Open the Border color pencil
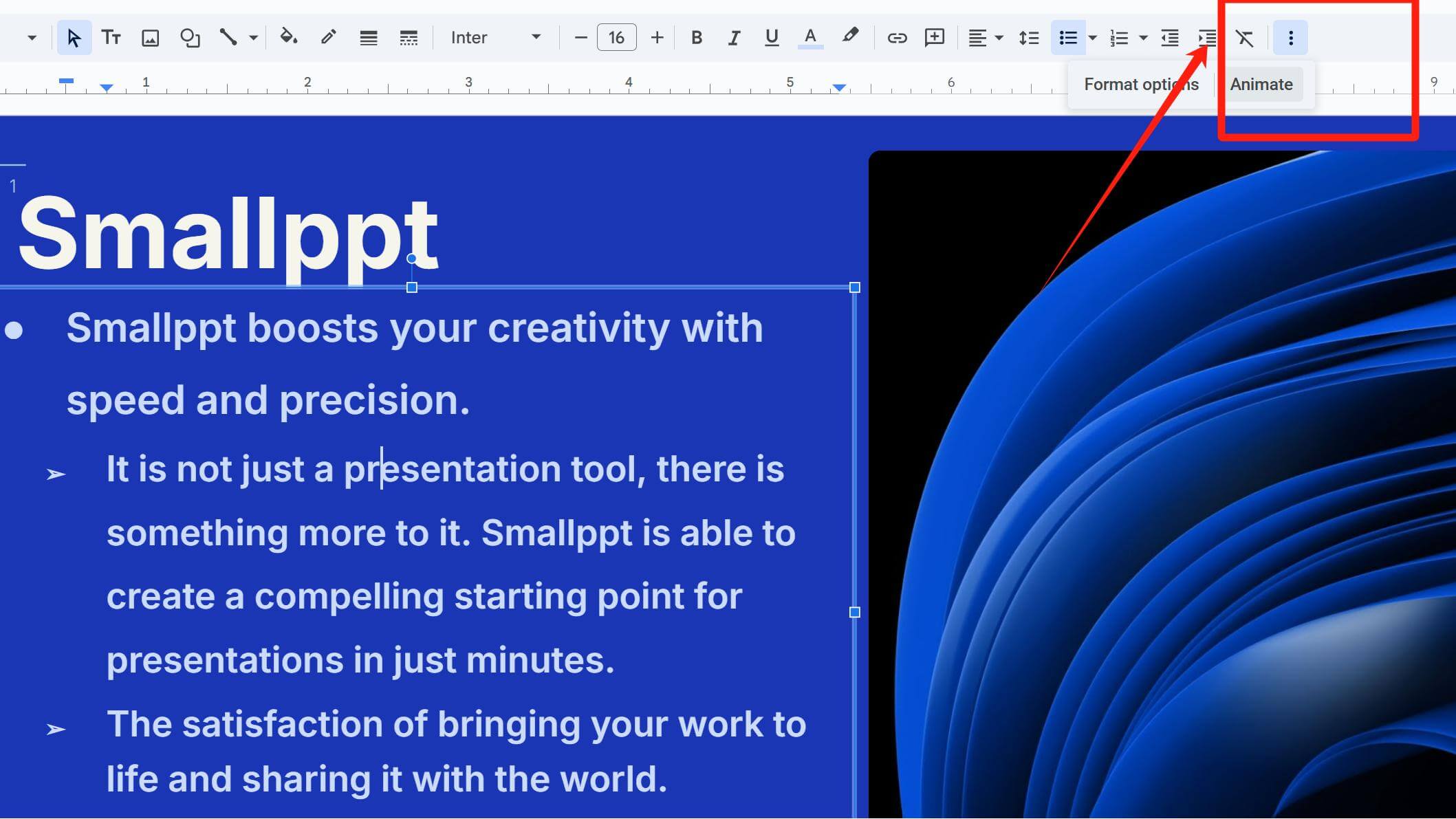1456x819 pixels. 328,36
